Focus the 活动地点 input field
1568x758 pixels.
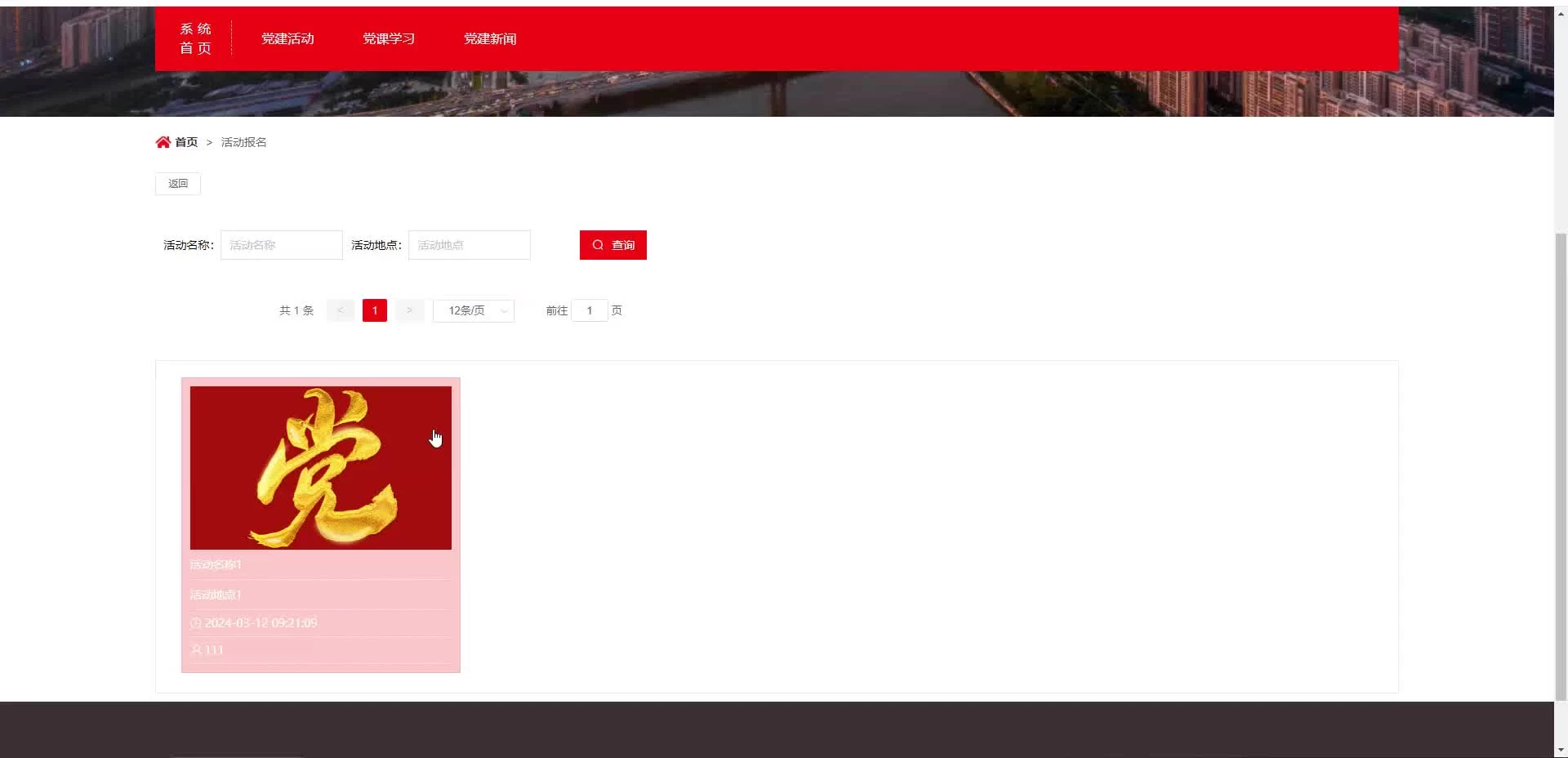tap(470, 245)
